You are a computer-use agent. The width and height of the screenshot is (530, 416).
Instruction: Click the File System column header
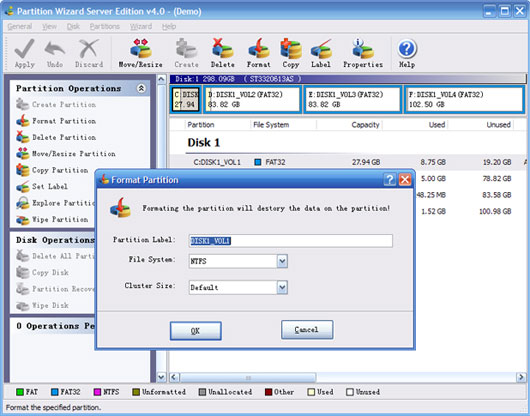pyautogui.click(x=271, y=125)
